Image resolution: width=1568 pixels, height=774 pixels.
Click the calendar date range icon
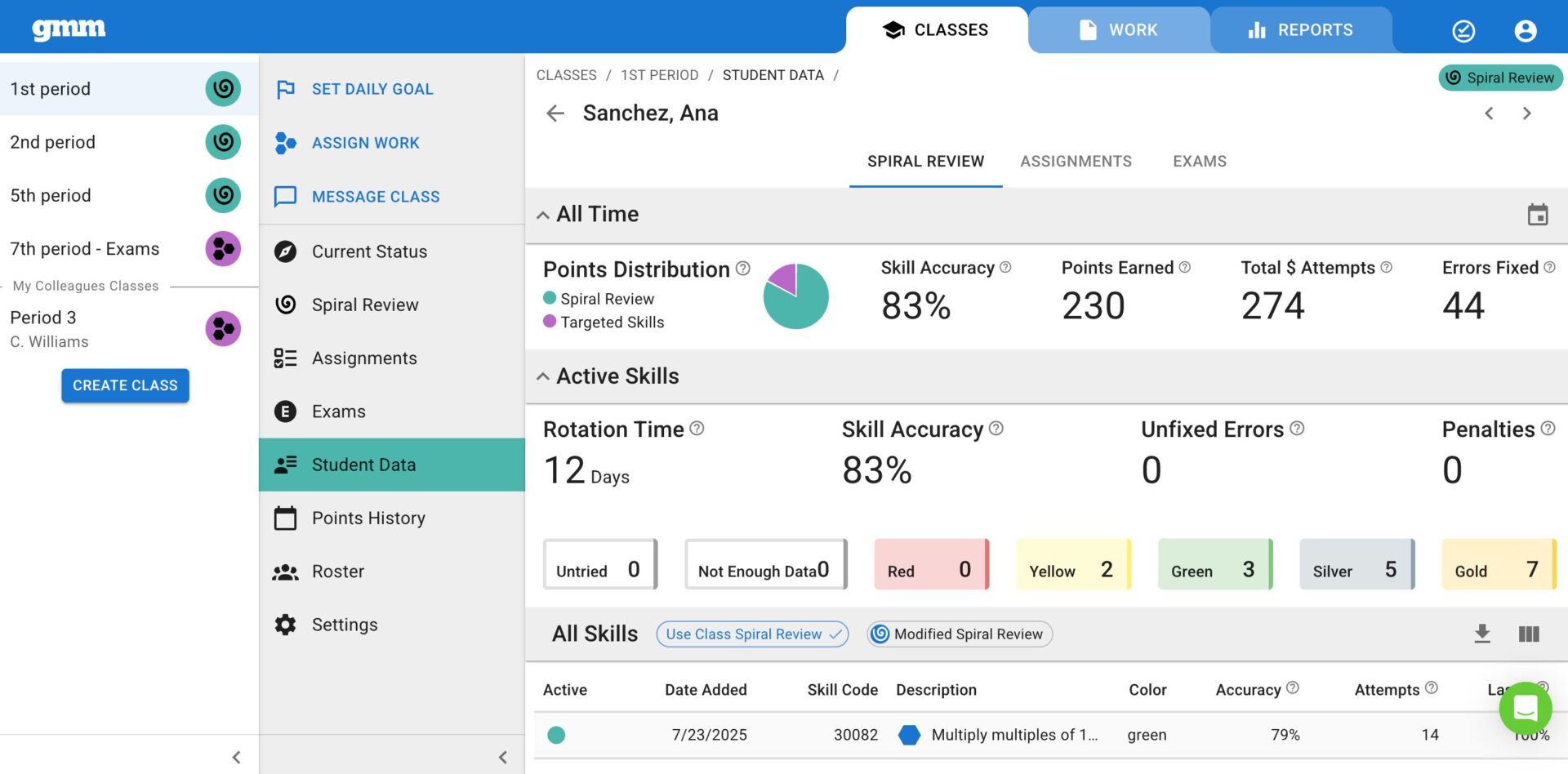[1537, 215]
